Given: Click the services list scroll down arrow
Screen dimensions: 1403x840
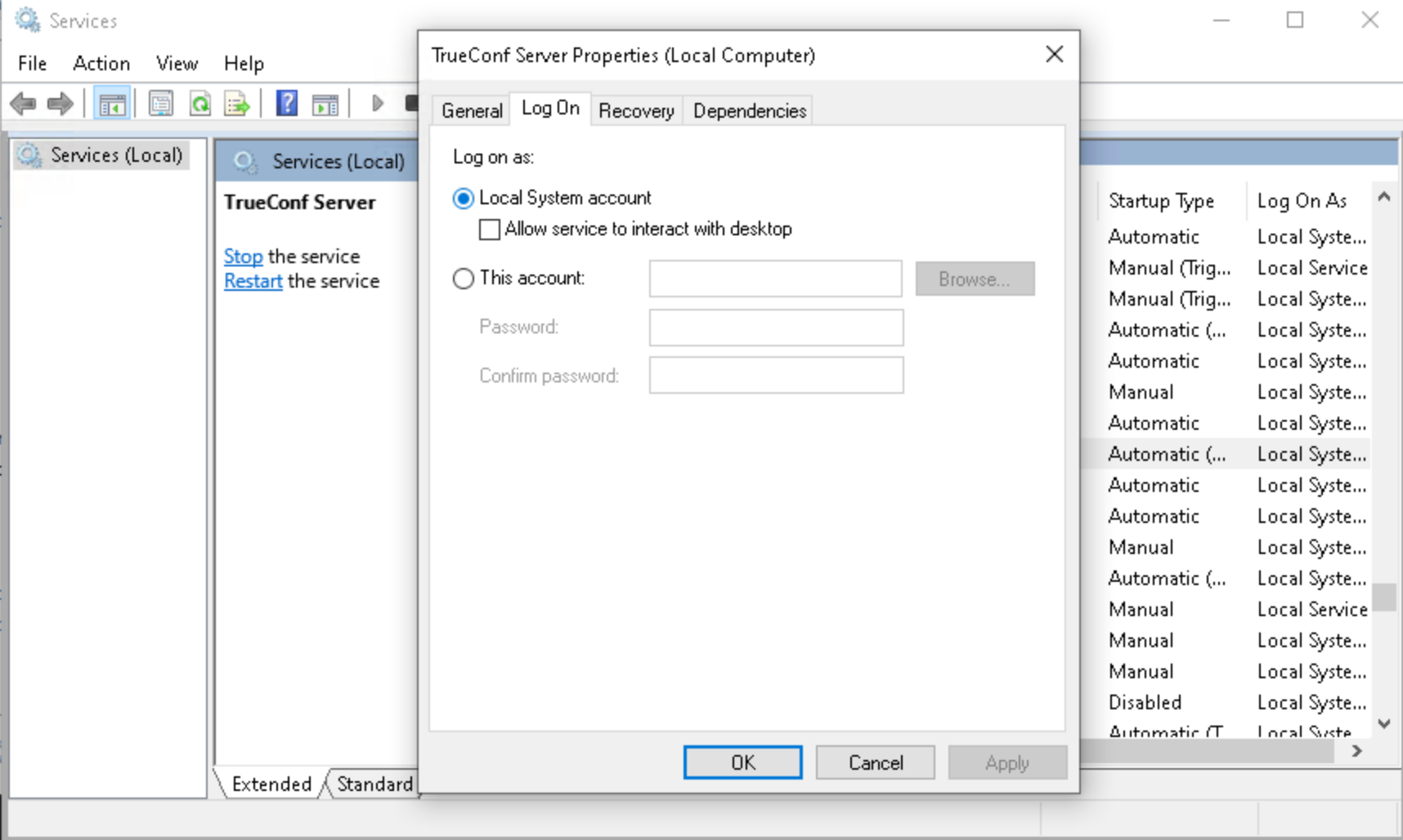Looking at the screenshot, I should click(1384, 723).
